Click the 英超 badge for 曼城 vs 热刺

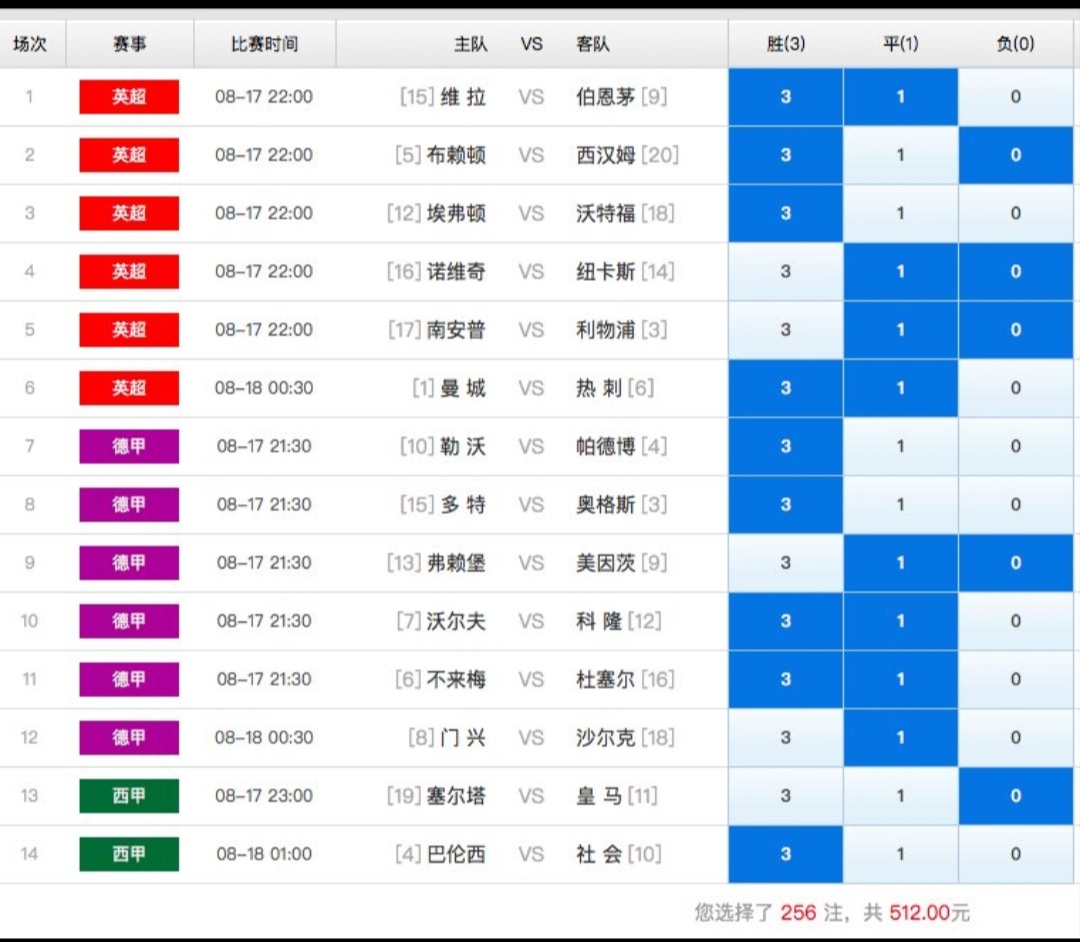pos(128,388)
